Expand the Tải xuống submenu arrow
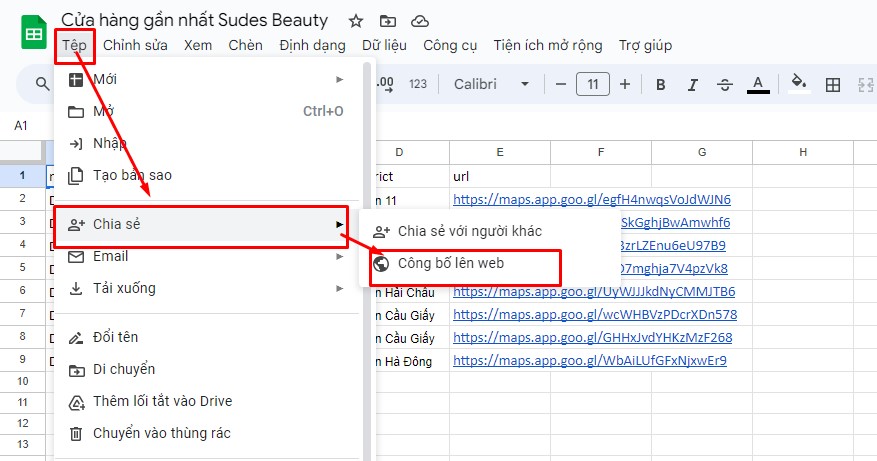This screenshot has height=461, width=877. [x=340, y=289]
